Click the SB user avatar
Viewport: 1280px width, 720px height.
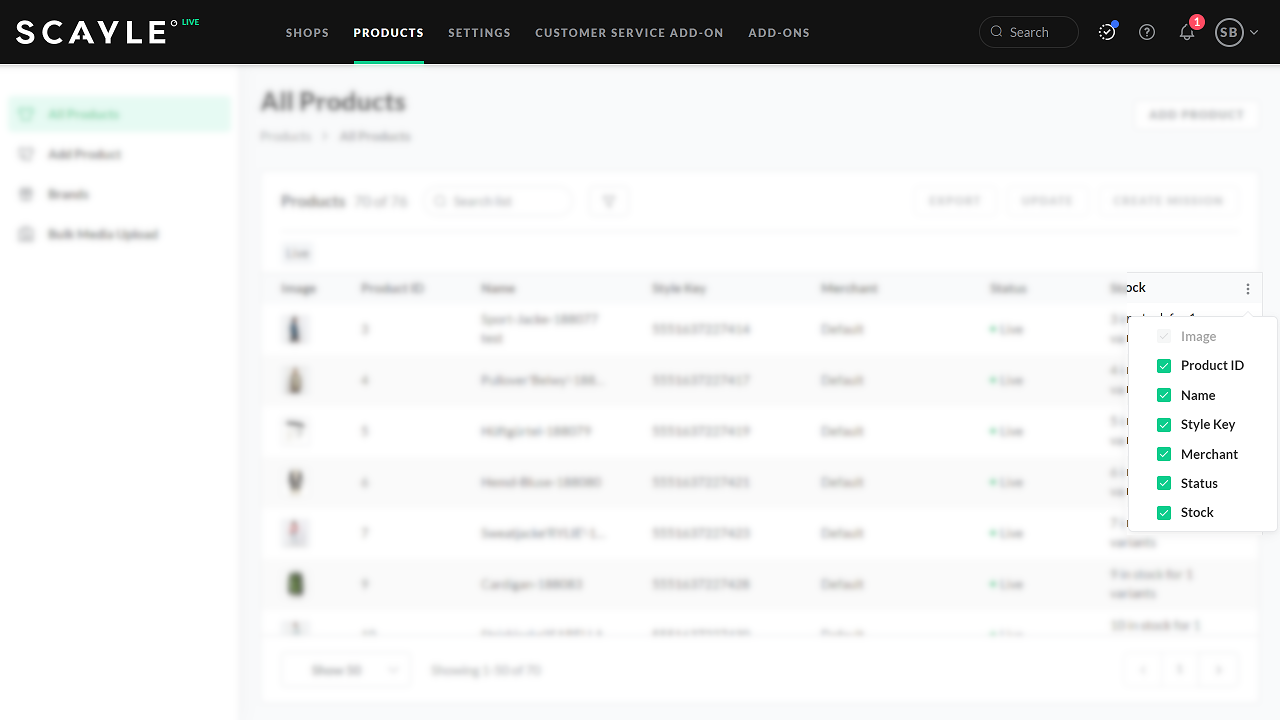pos(1229,32)
